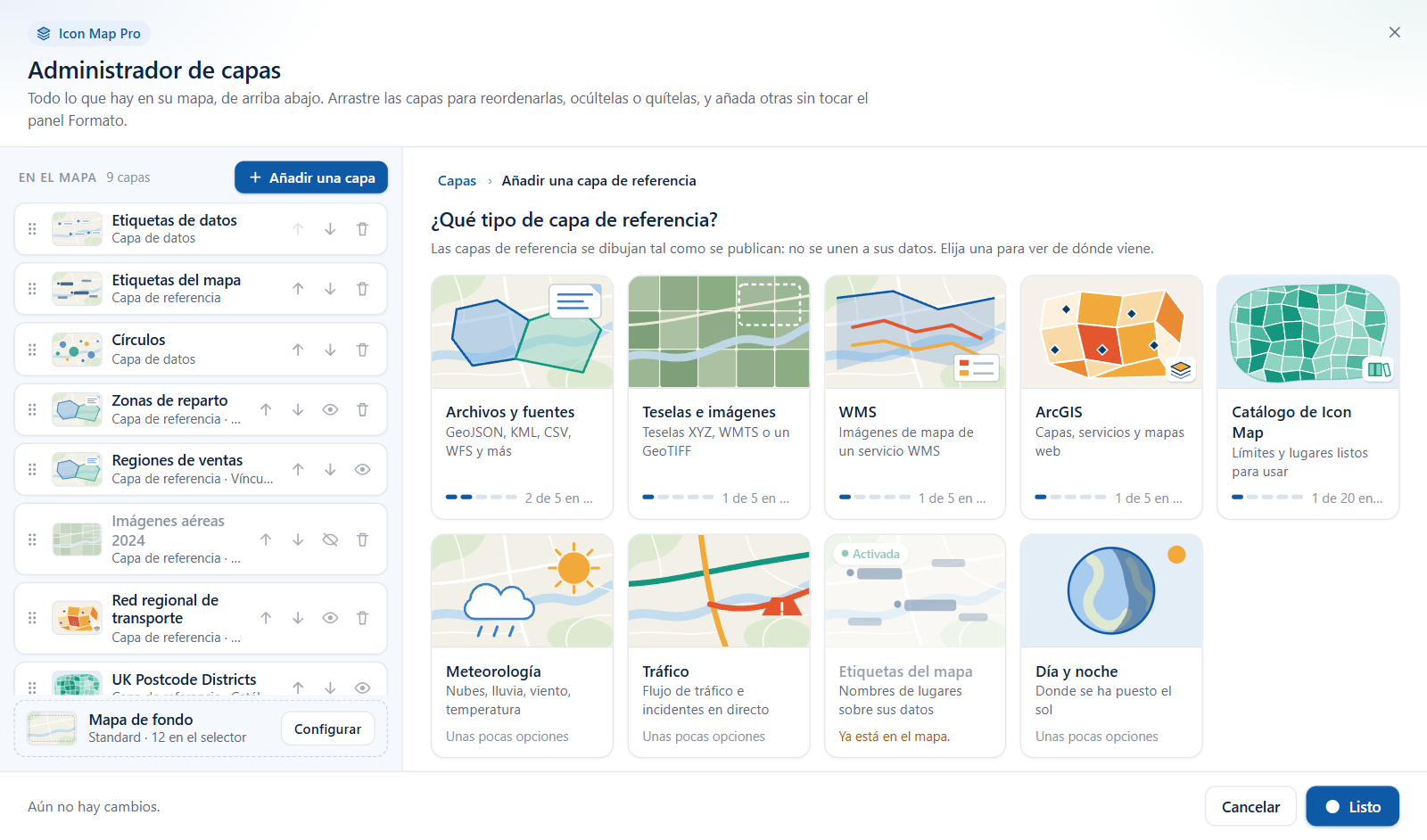1427x840 pixels.
Task: Click the progress dots on WMS card
Action: click(874, 497)
